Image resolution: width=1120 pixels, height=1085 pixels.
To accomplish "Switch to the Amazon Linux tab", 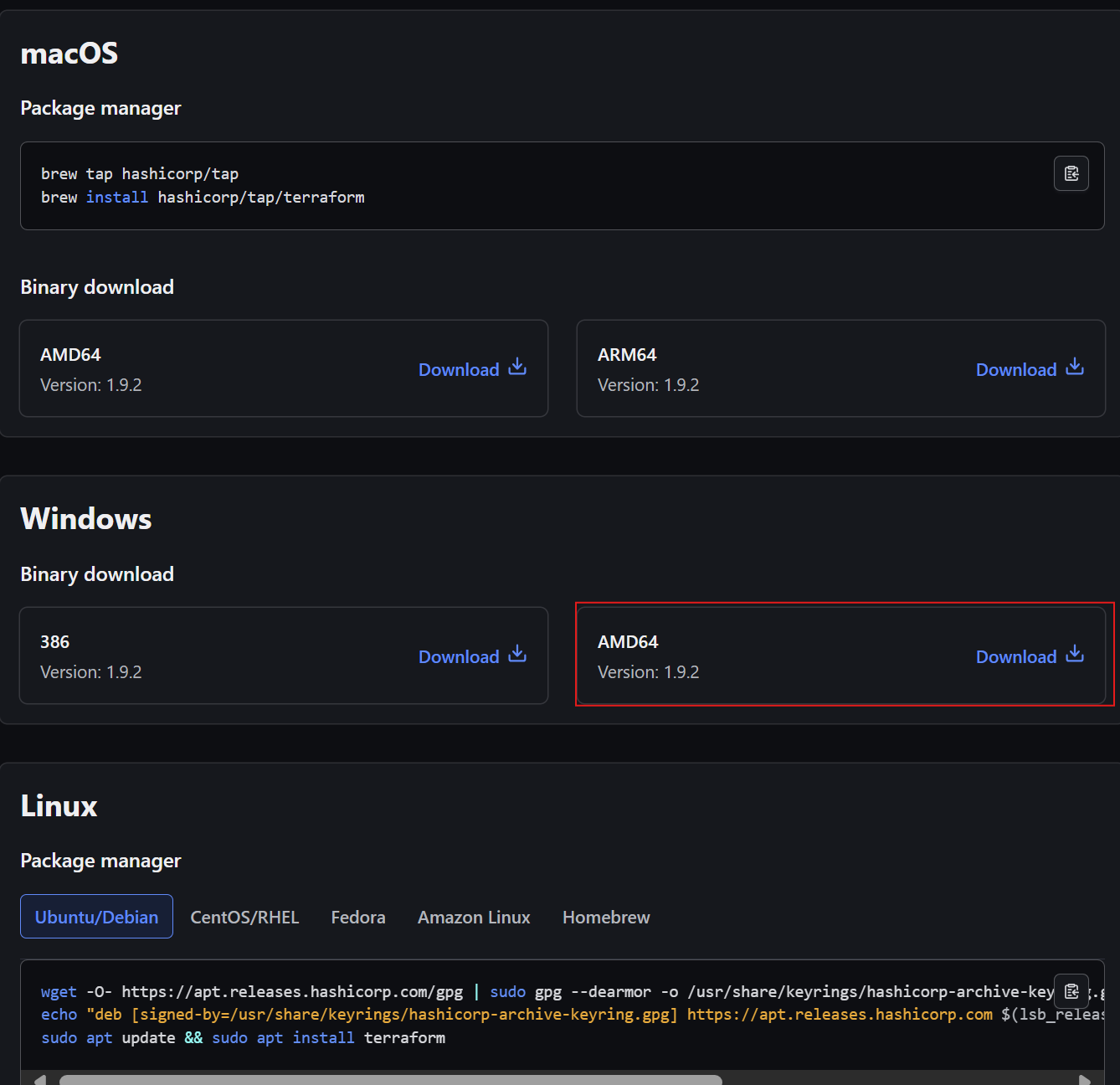I will click(x=474, y=917).
